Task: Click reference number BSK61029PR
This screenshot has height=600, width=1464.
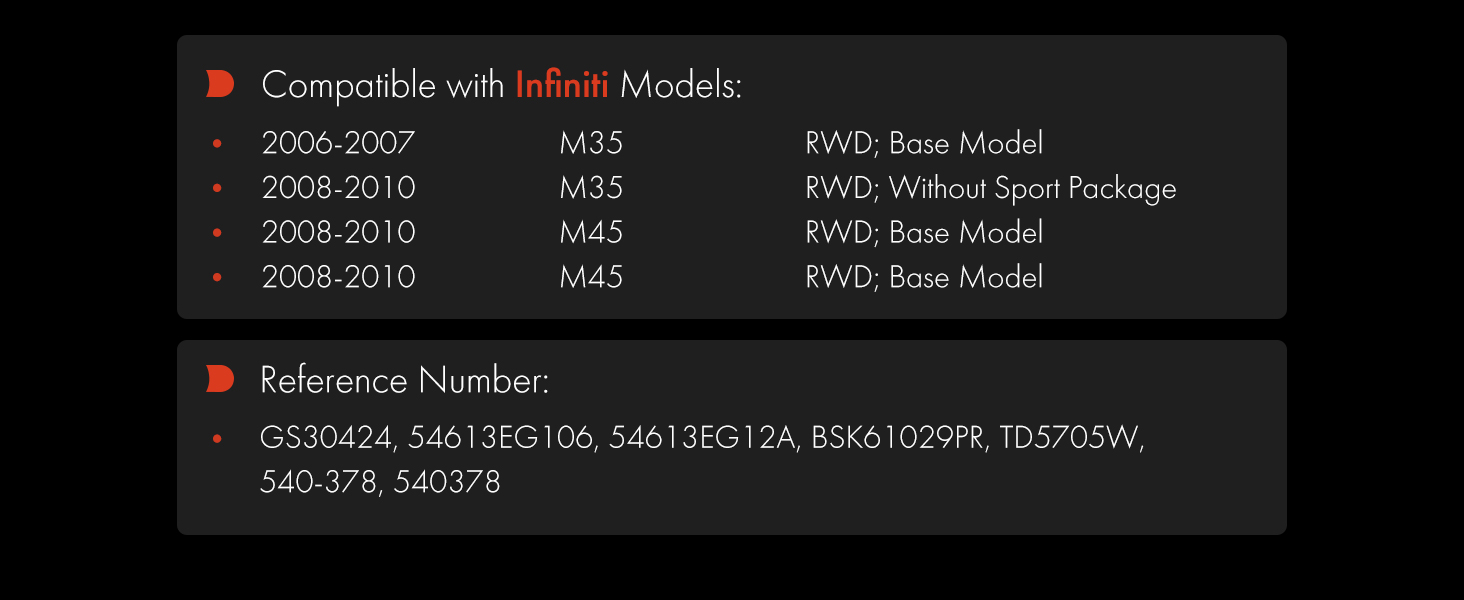Action: (x=900, y=438)
